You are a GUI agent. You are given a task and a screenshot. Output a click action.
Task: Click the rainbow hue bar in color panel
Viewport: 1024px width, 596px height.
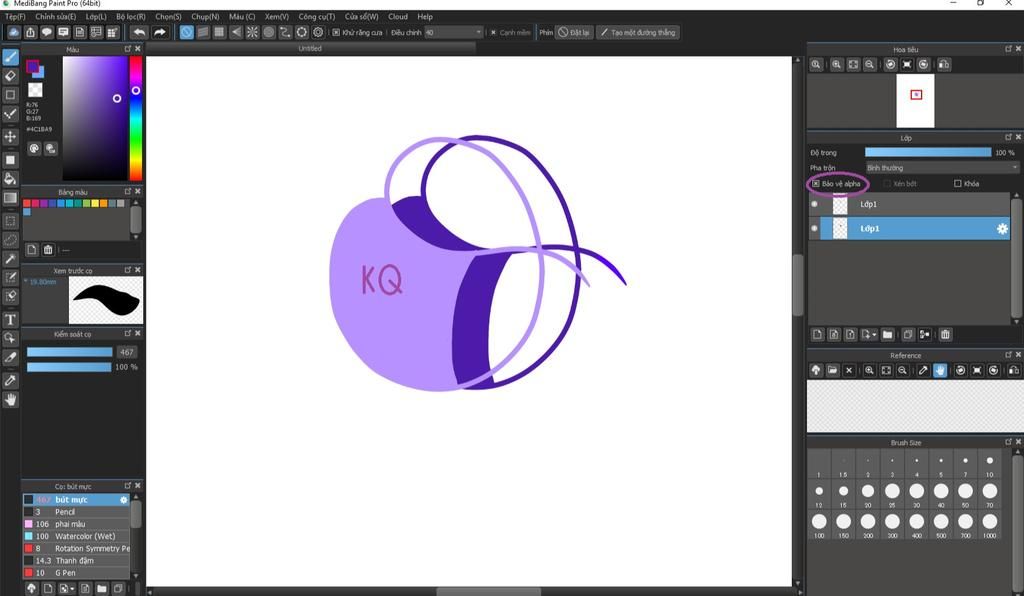(135, 118)
